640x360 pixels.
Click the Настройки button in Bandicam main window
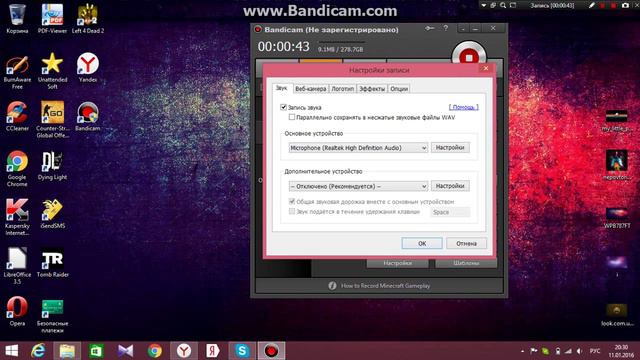pos(398,263)
